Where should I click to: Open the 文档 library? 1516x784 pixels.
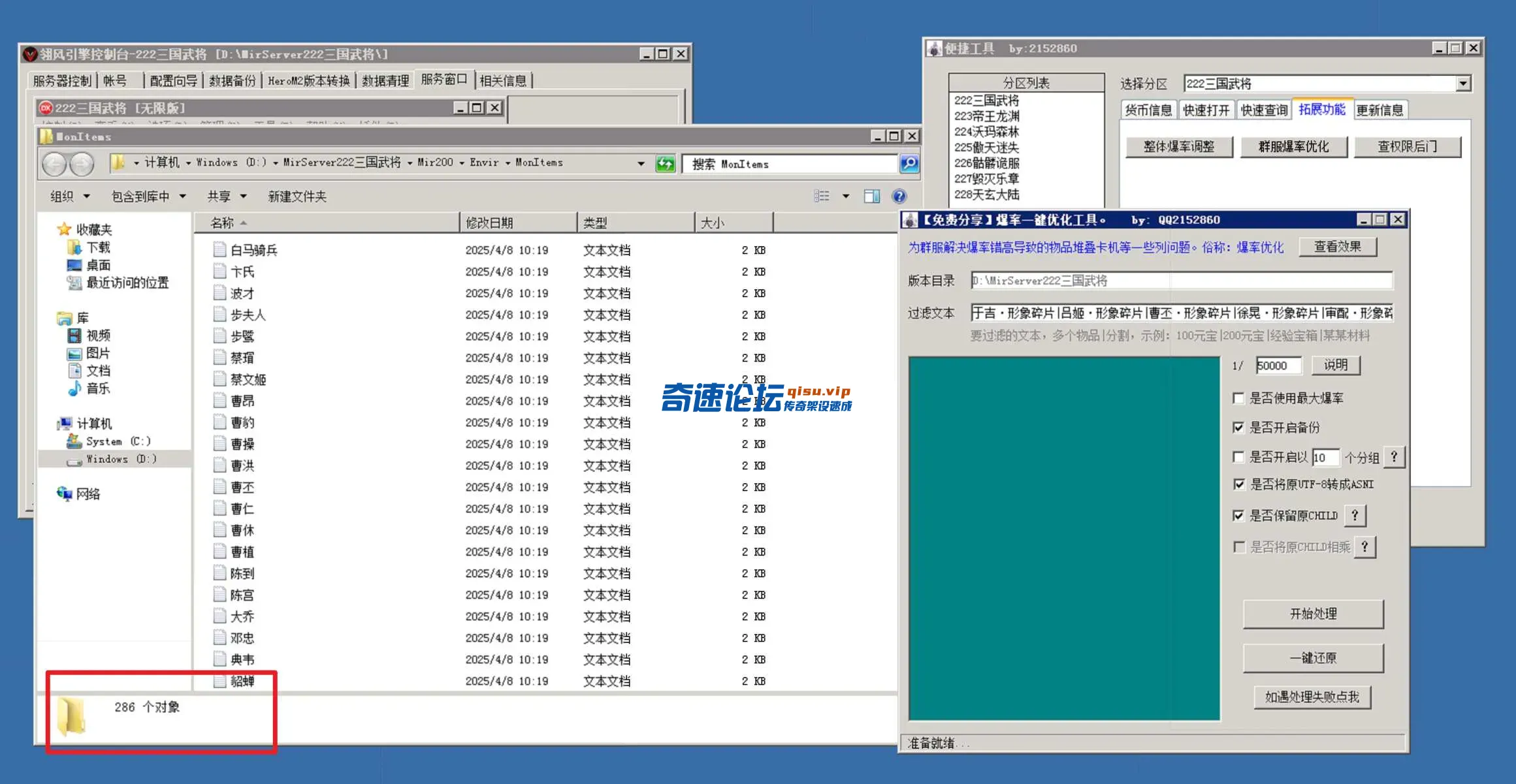click(x=89, y=371)
